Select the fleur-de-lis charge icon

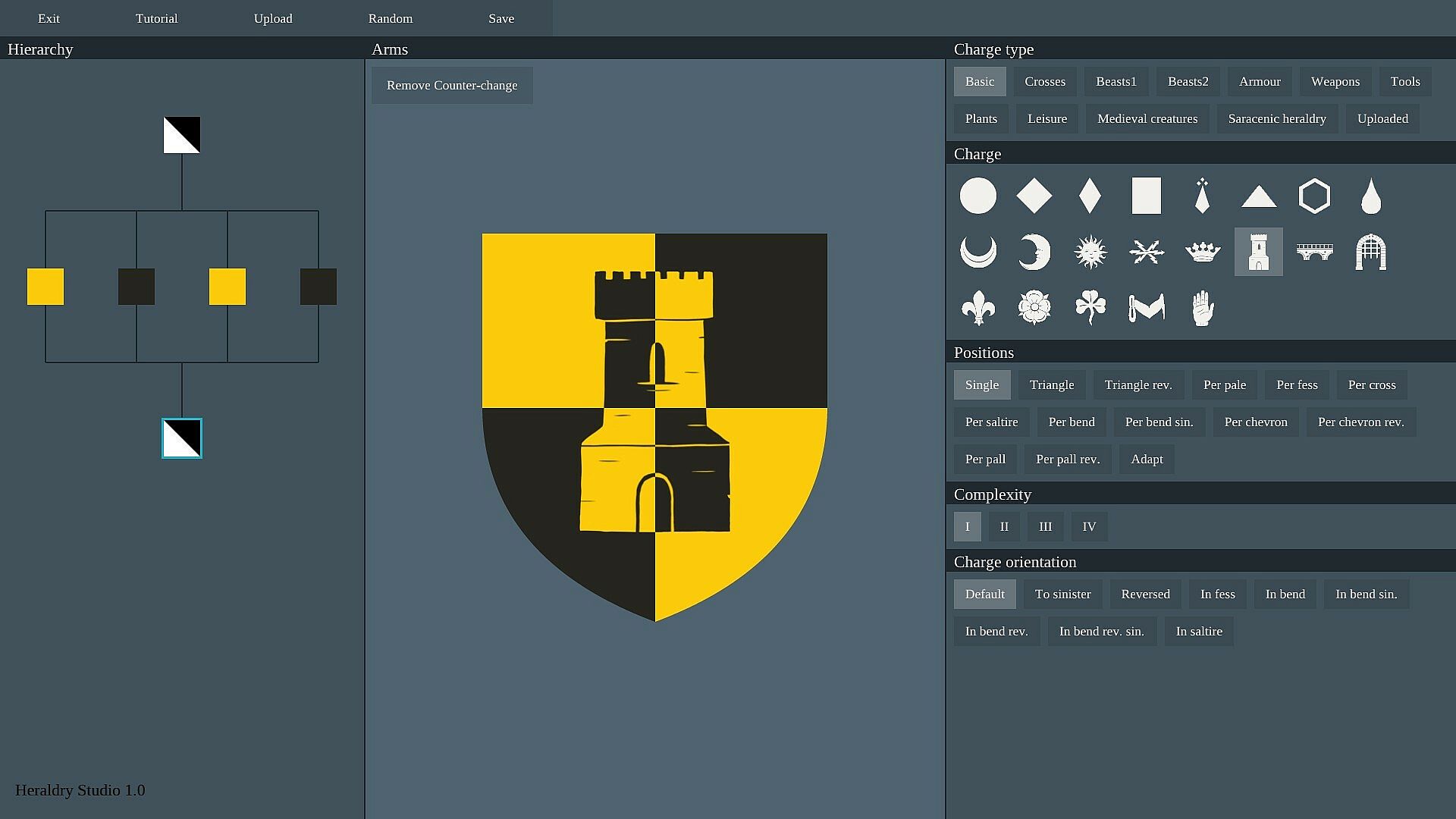(x=977, y=308)
